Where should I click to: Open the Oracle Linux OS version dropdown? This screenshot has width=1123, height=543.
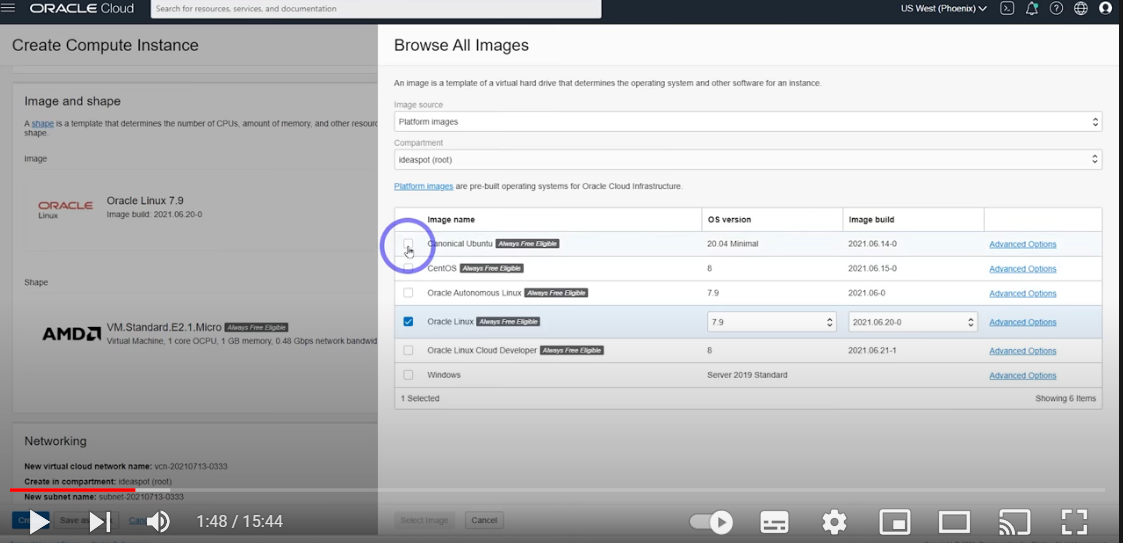point(771,322)
